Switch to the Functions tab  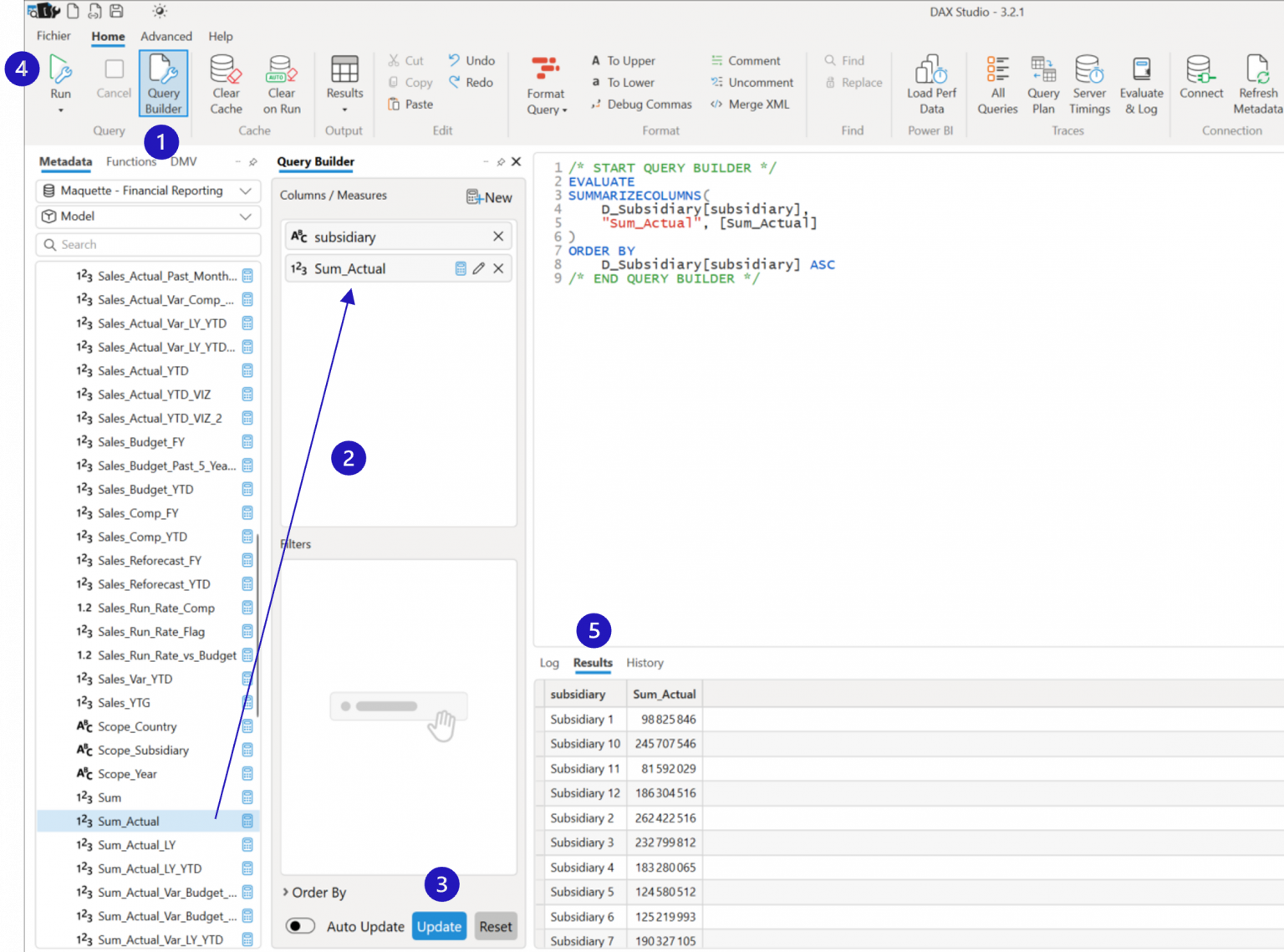(x=130, y=161)
